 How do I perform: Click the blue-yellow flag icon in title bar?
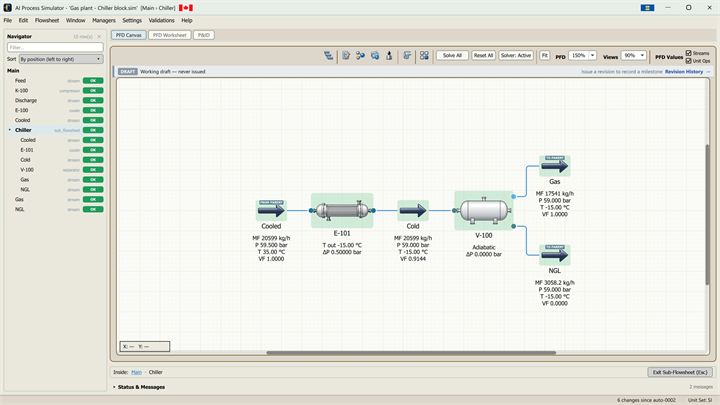click(x=647, y=8)
